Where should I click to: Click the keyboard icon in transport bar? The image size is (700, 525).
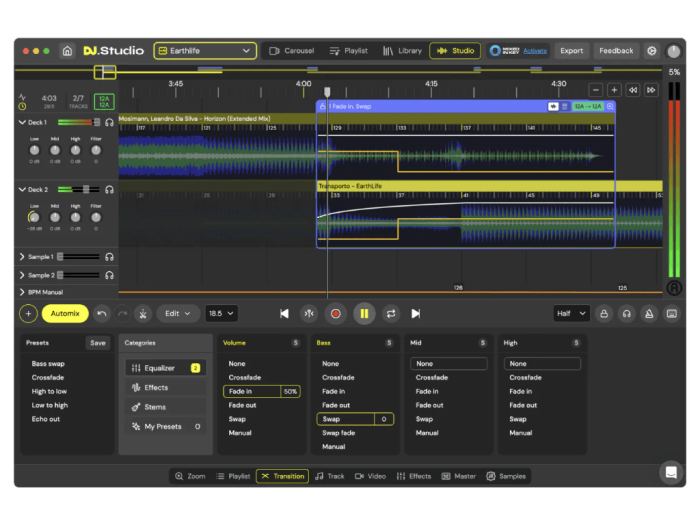(x=671, y=313)
